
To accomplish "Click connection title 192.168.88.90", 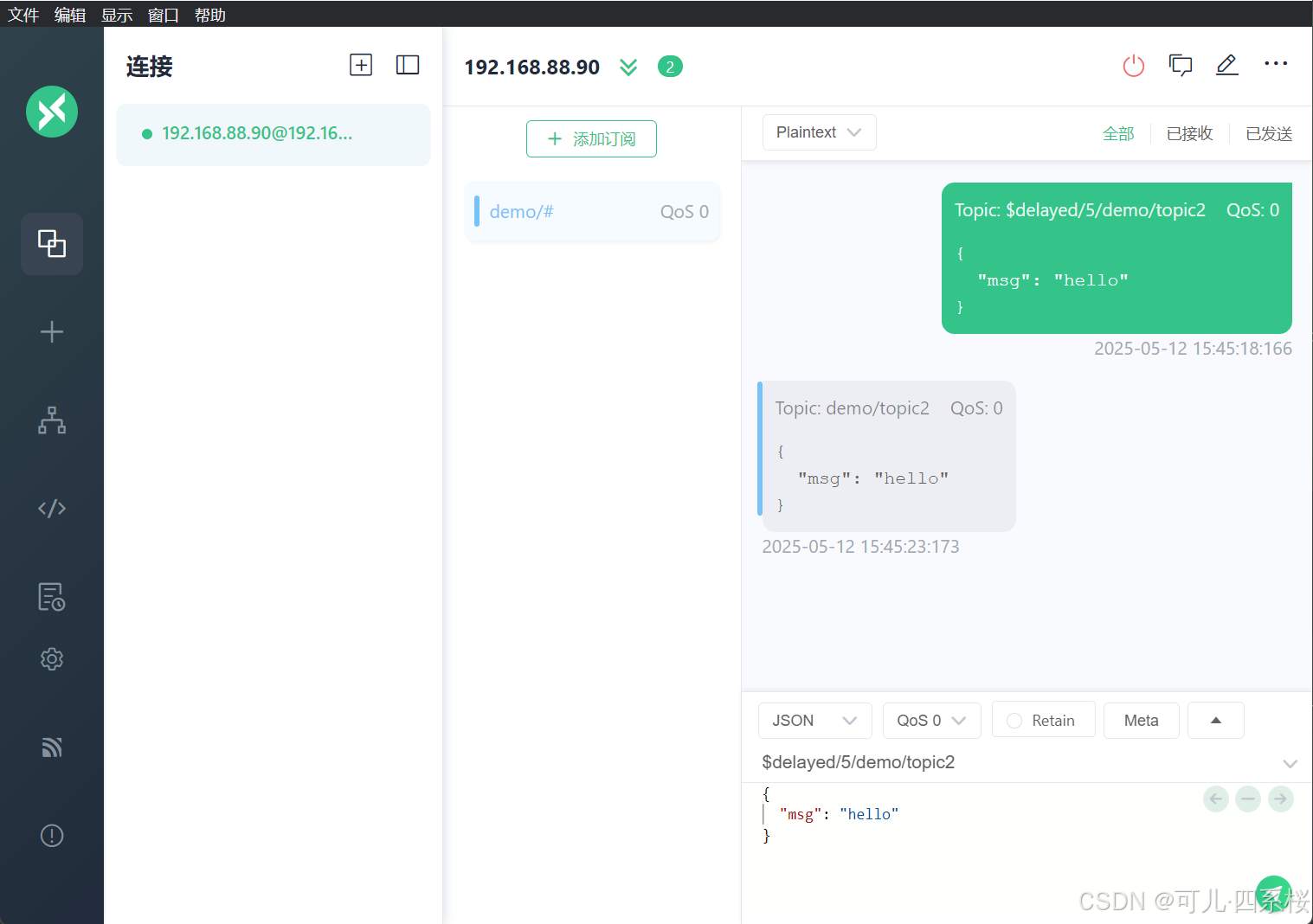I will pos(532,67).
